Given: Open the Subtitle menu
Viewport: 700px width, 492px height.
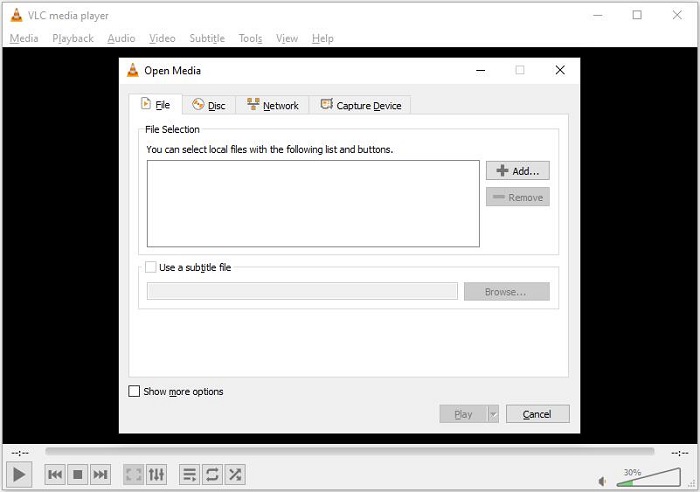Looking at the screenshot, I should [207, 38].
